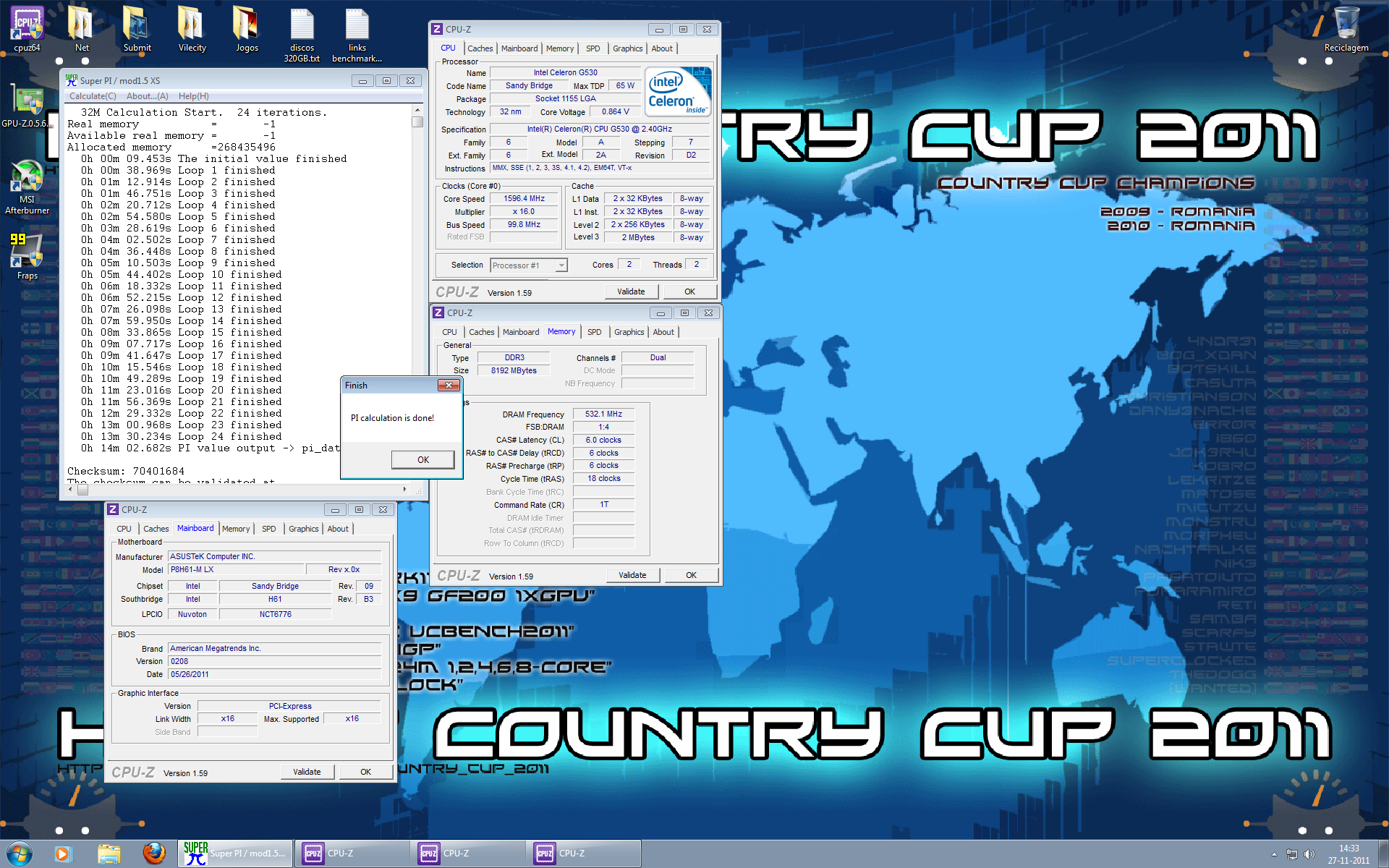Open About...(A) menu in Super PI
The width and height of the screenshot is (1389, 868).
pyautogui.click(x=147, y=96)
